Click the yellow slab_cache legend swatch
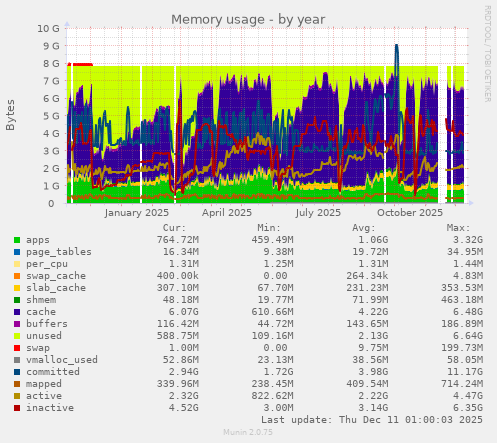 pyautogui.click(x=17, y=288)
